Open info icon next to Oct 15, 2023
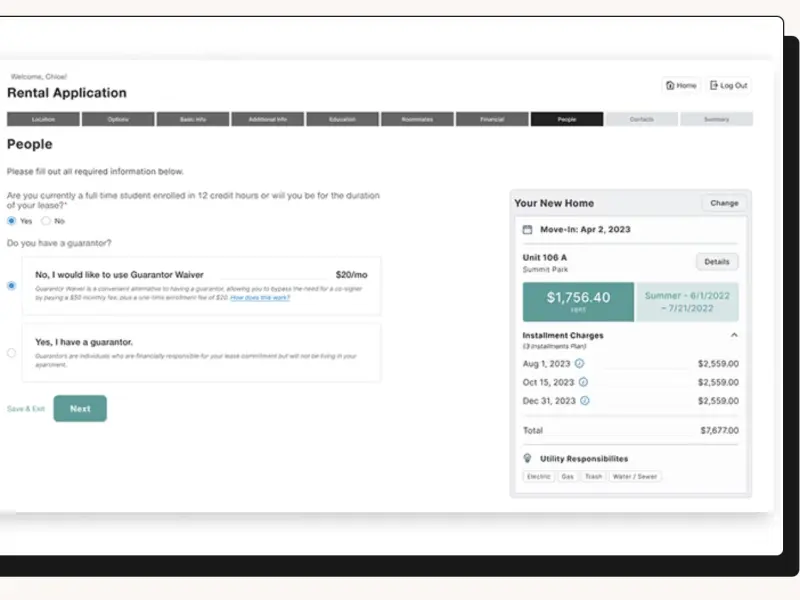Image resolution: width=800 pixels, height=600 pixels. click(584, 382)
